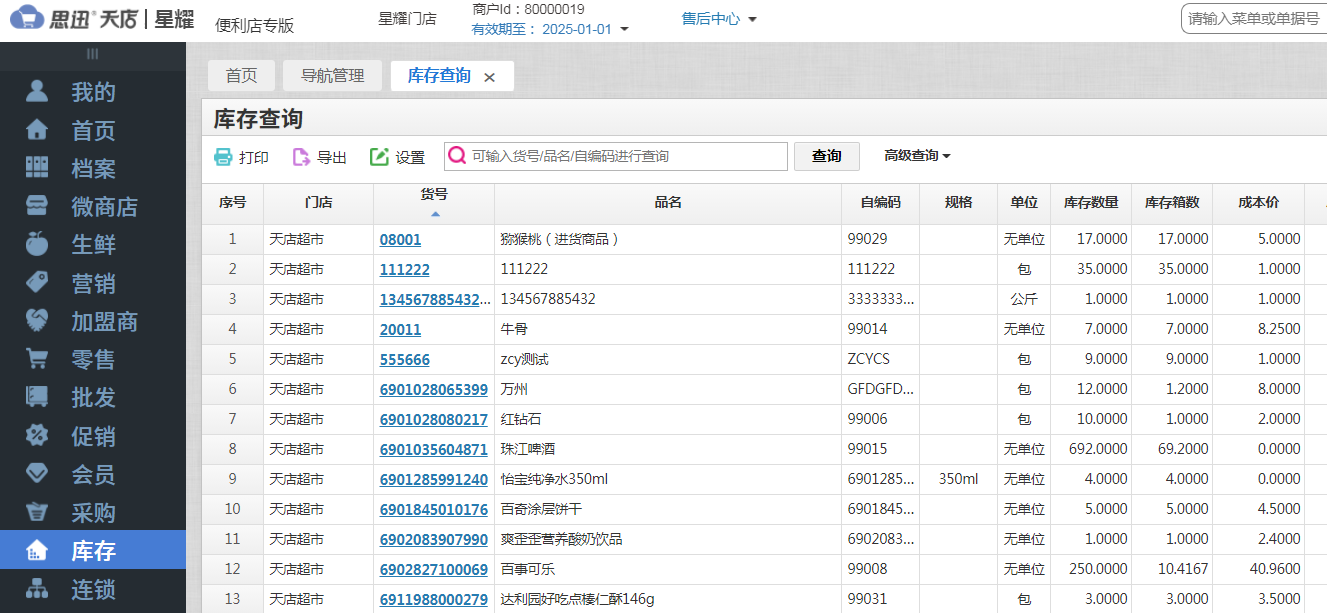Open the 营销 tag sidebar icon
The image size is (1327, 613).
point(37,283)
